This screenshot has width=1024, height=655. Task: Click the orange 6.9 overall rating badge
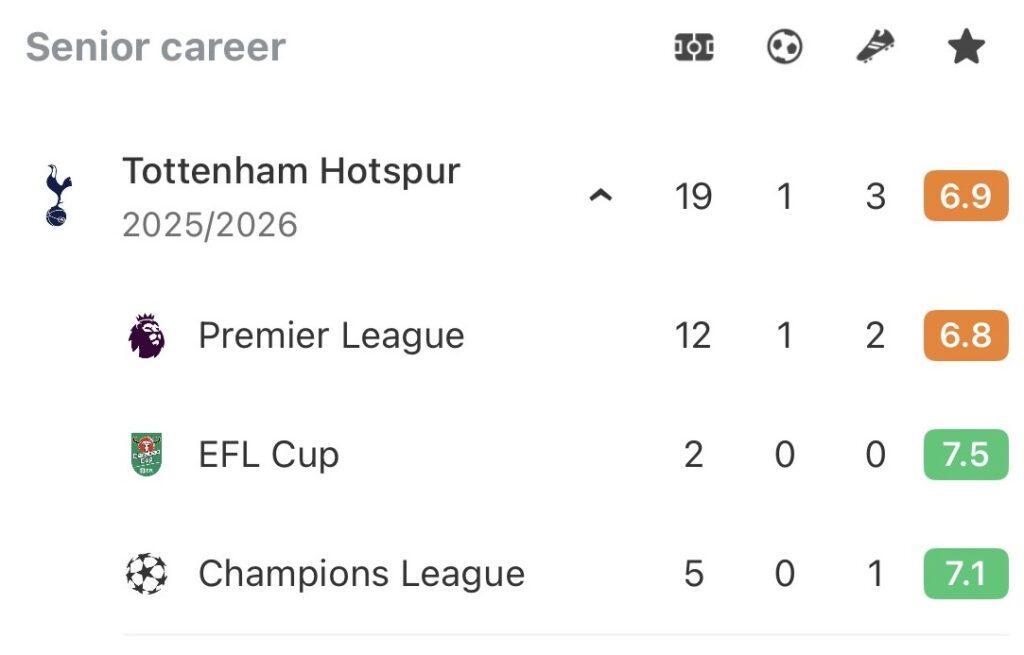965,196
